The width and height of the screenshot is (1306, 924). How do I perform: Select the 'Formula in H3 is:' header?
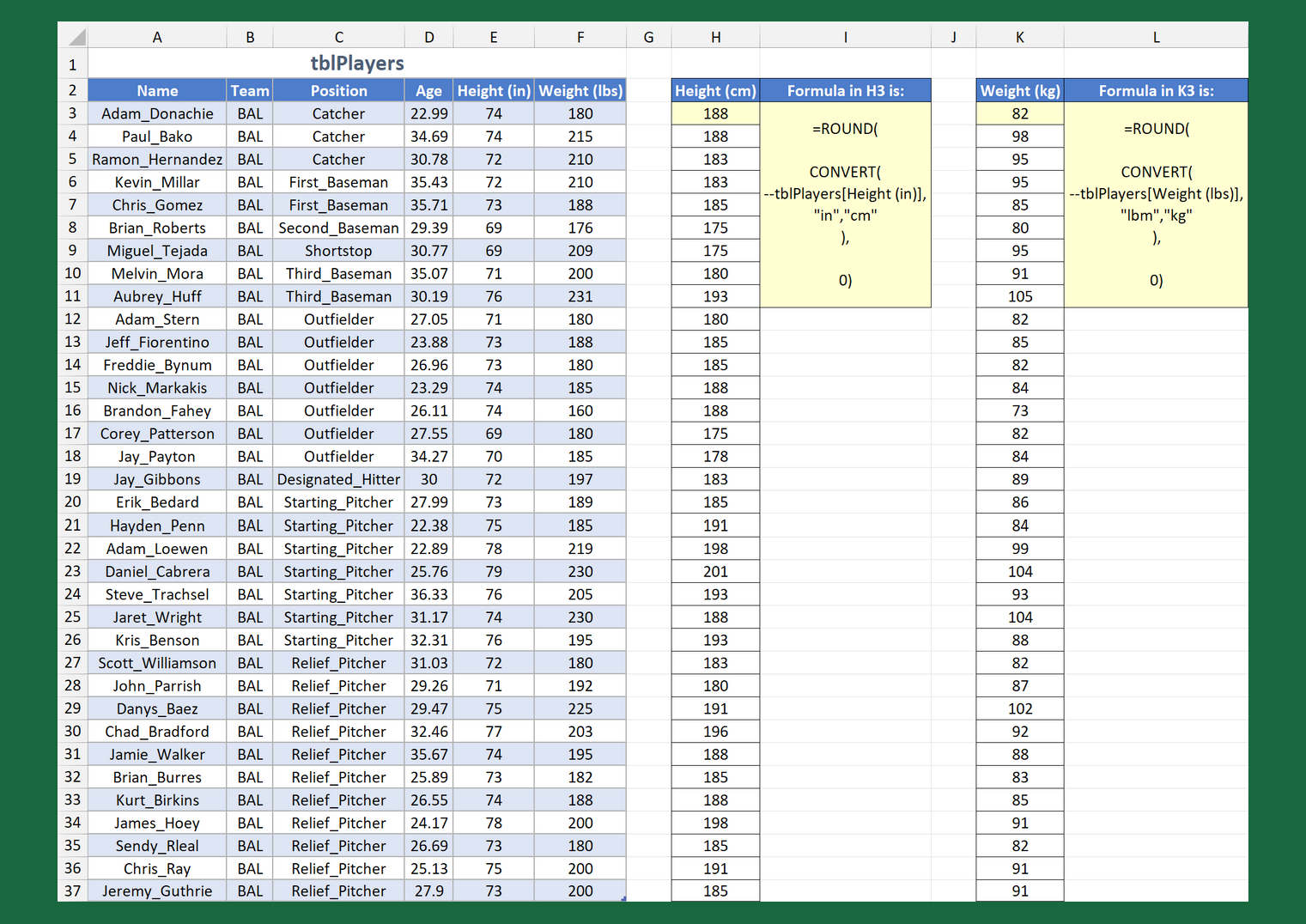(x=845, y=91)
